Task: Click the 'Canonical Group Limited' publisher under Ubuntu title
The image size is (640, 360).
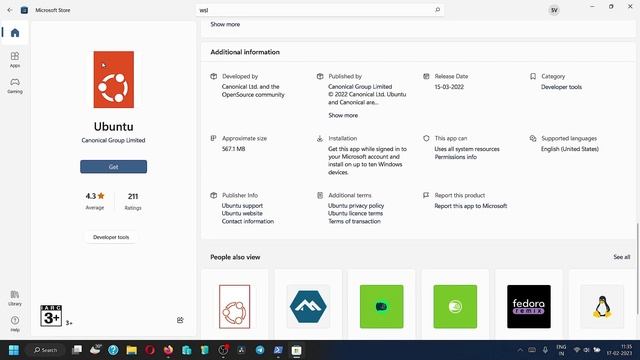Action: point(113,140)
